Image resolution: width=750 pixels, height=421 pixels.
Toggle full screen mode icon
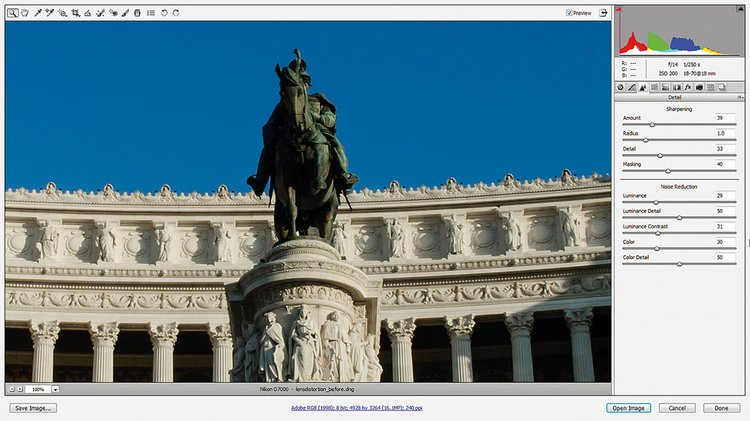603,13
